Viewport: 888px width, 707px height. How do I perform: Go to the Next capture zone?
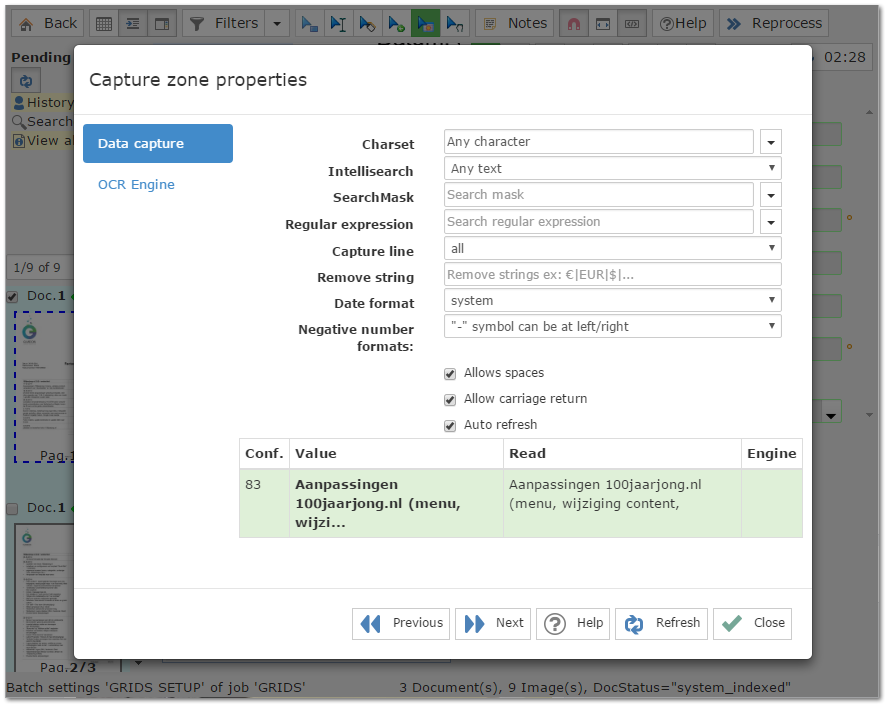pyautogui.click(x=493, y=624)
